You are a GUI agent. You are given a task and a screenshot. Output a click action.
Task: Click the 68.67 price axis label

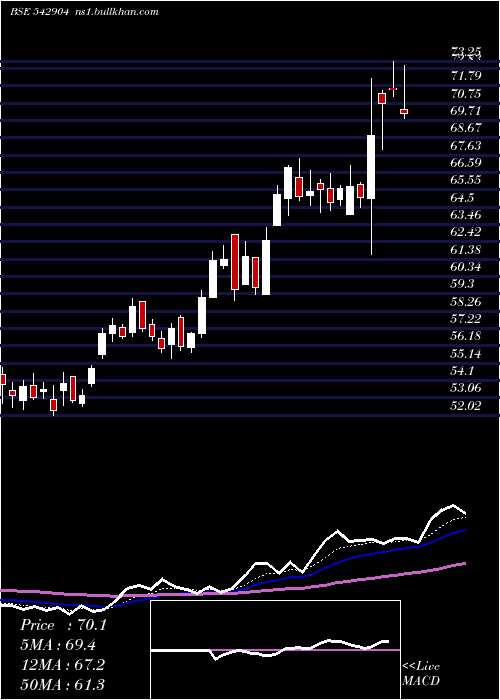[x=466, y=128]
